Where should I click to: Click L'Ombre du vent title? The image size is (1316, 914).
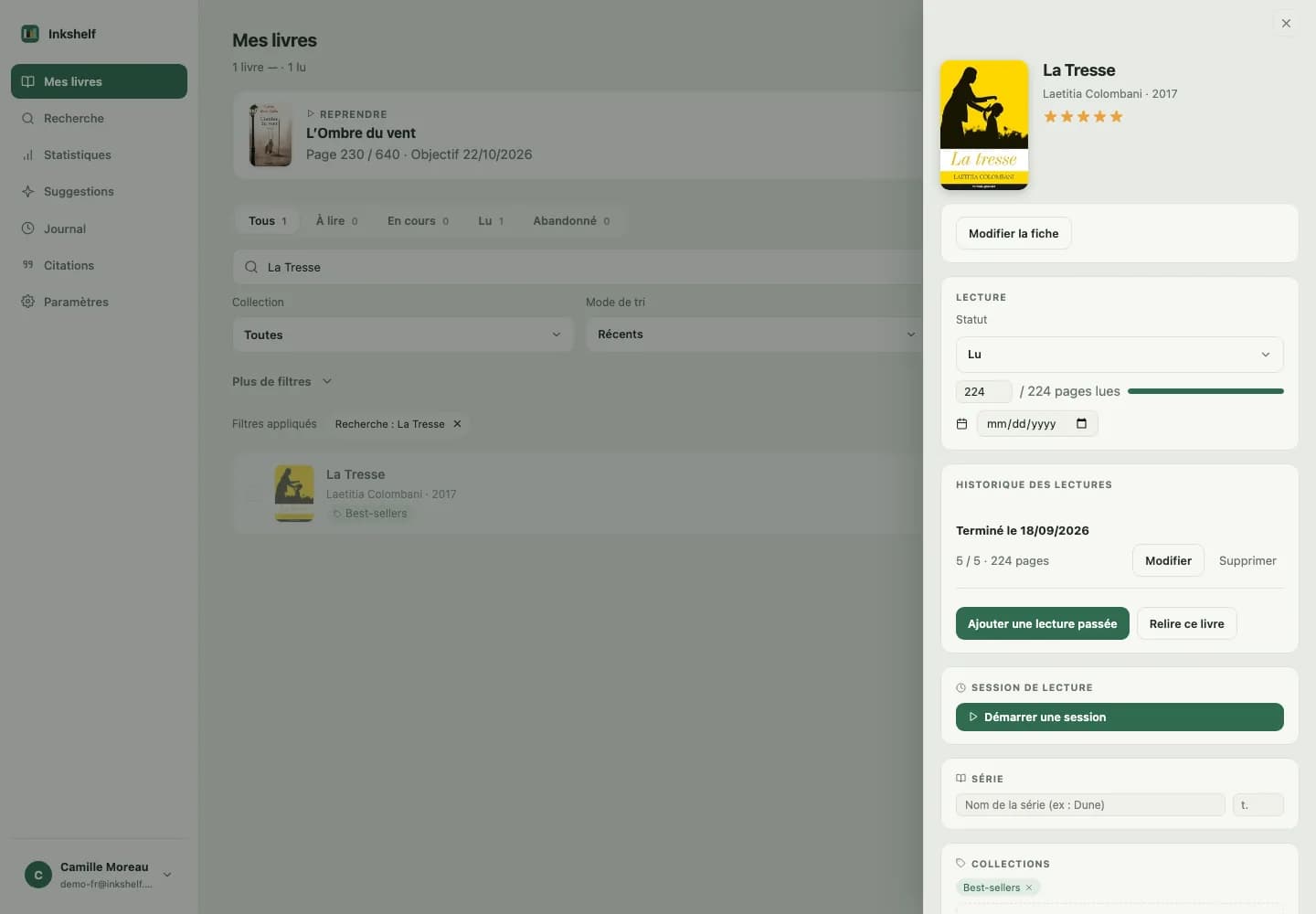[361, 133]
